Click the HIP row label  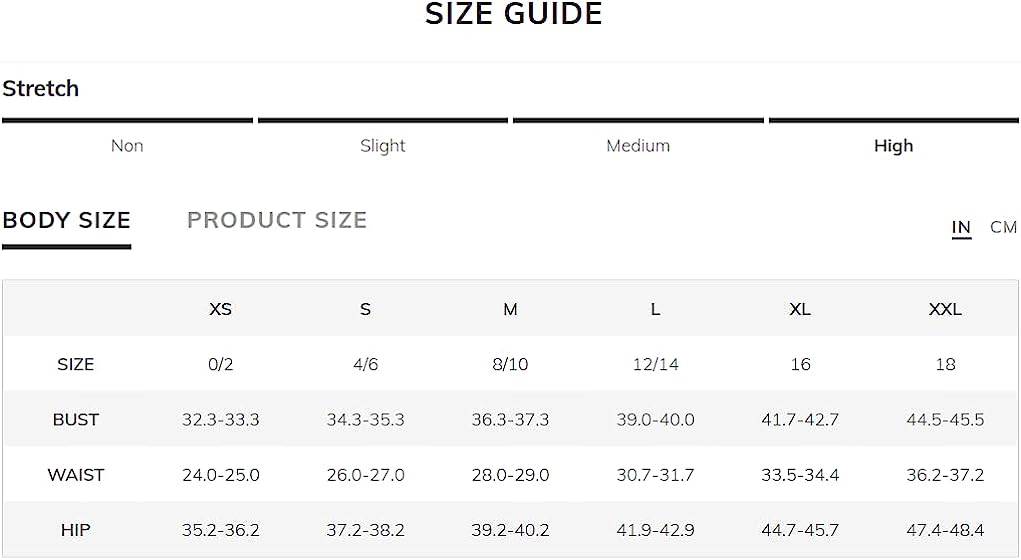pyautogui.click(x=76, y=530)
